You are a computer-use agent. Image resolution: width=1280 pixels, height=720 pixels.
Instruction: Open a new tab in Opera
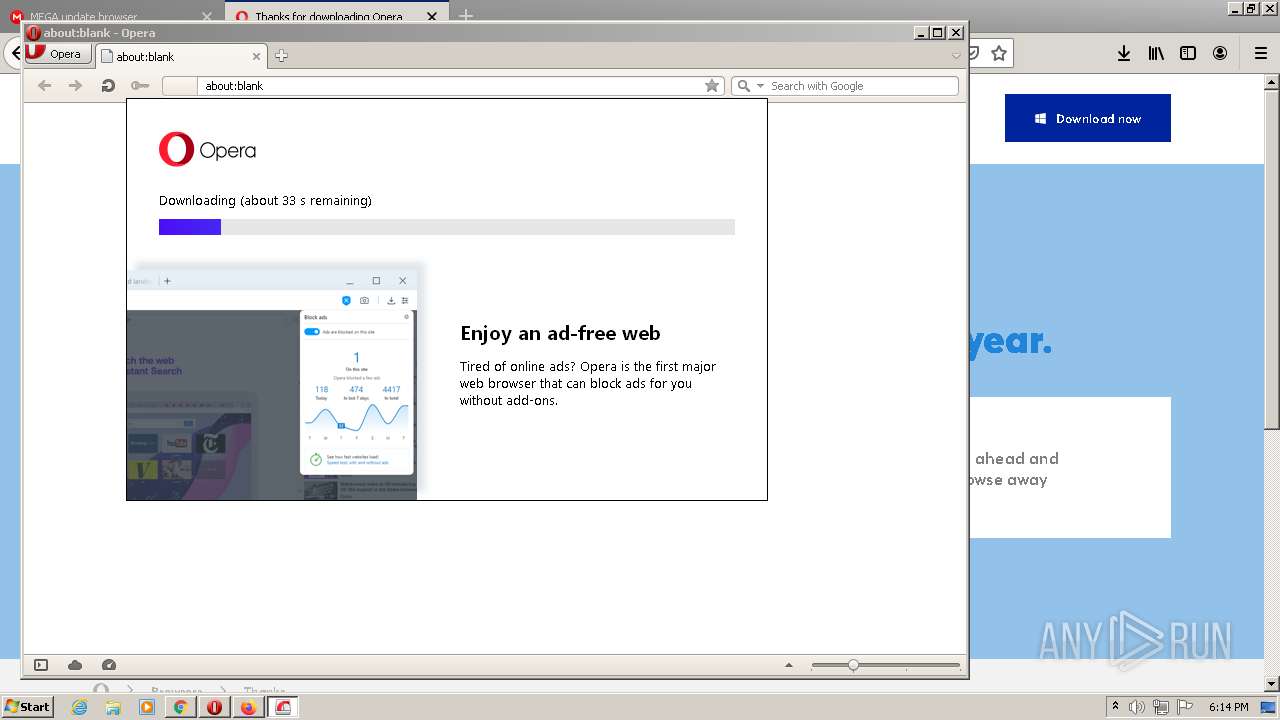[x=281, y=56]
